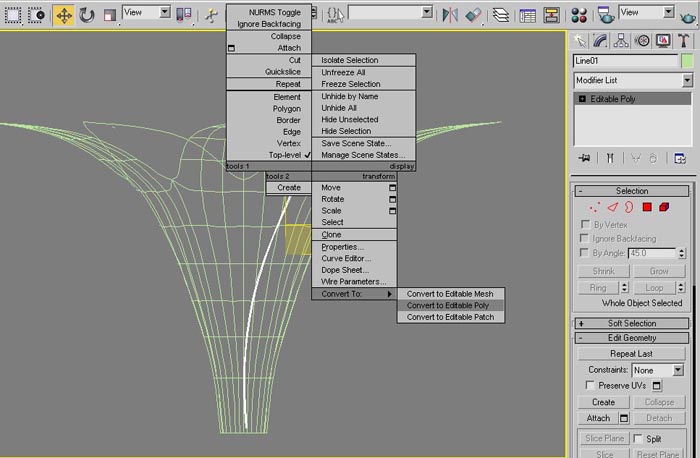The height and width of the screenshot is (458, 700).
Task: Expand the Editable Poly stack entry
Action: (582, 99)
